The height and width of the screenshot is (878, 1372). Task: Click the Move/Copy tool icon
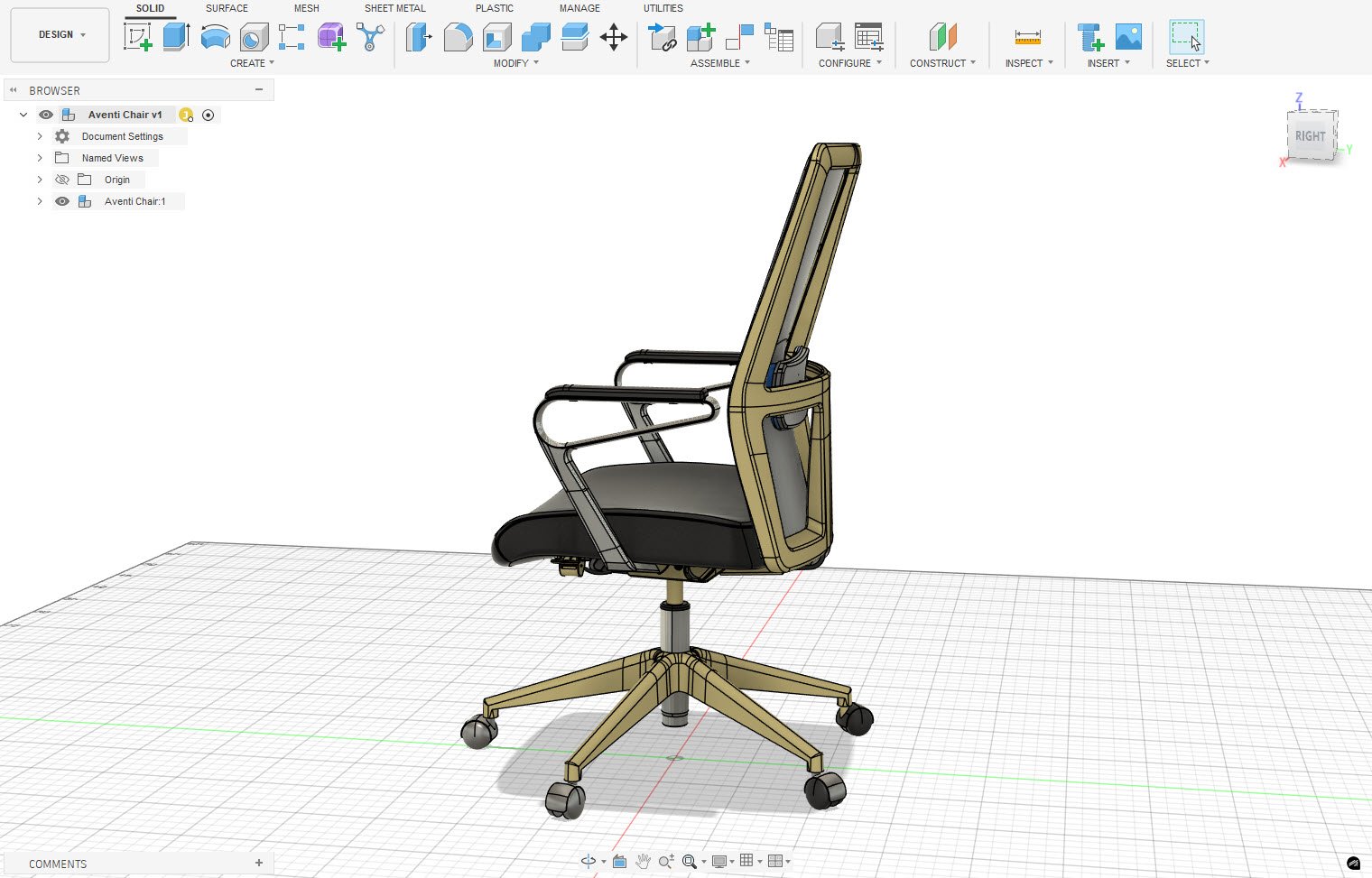614,36
